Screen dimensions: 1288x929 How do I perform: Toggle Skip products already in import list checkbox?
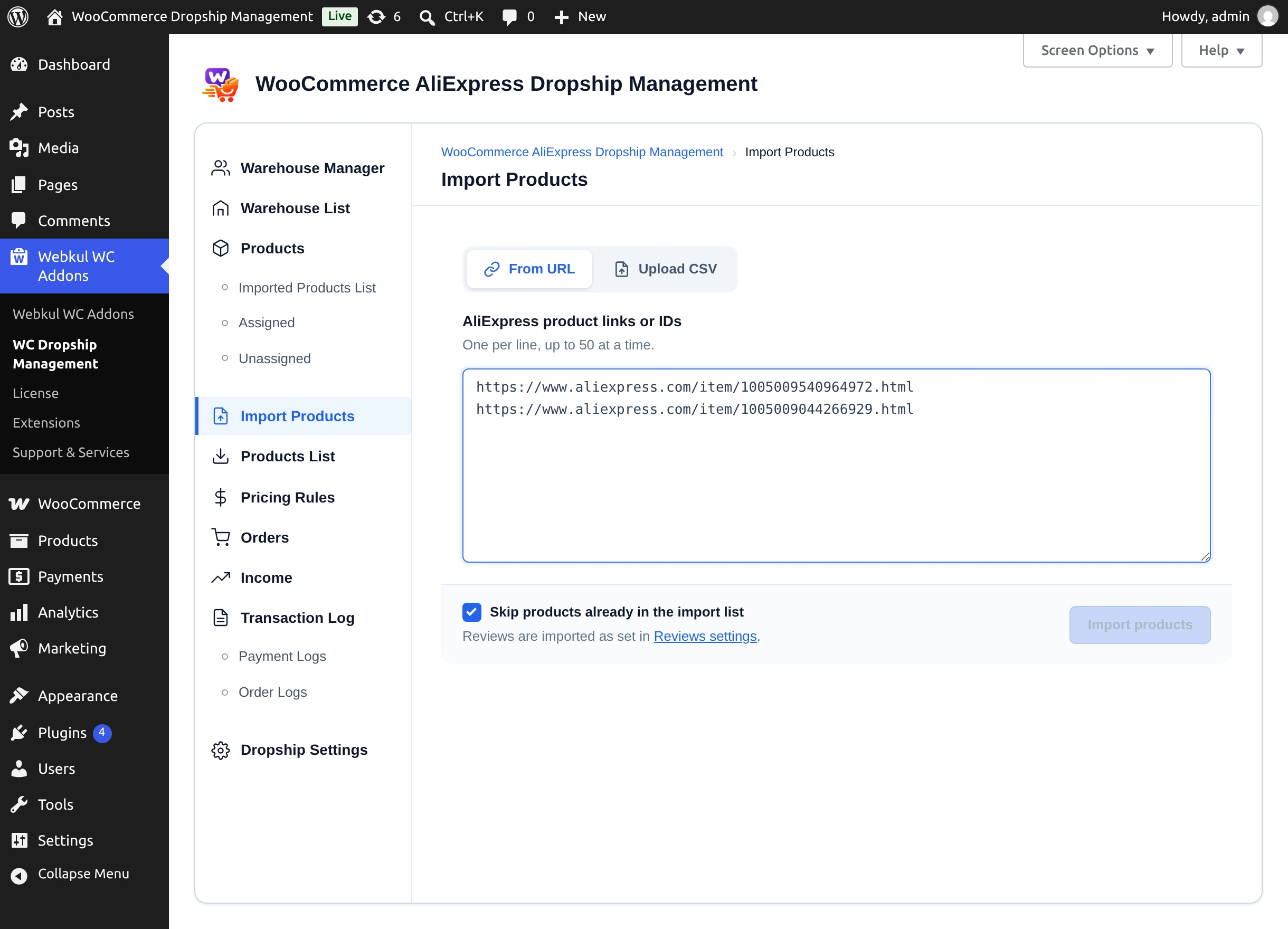coord(471,612)
